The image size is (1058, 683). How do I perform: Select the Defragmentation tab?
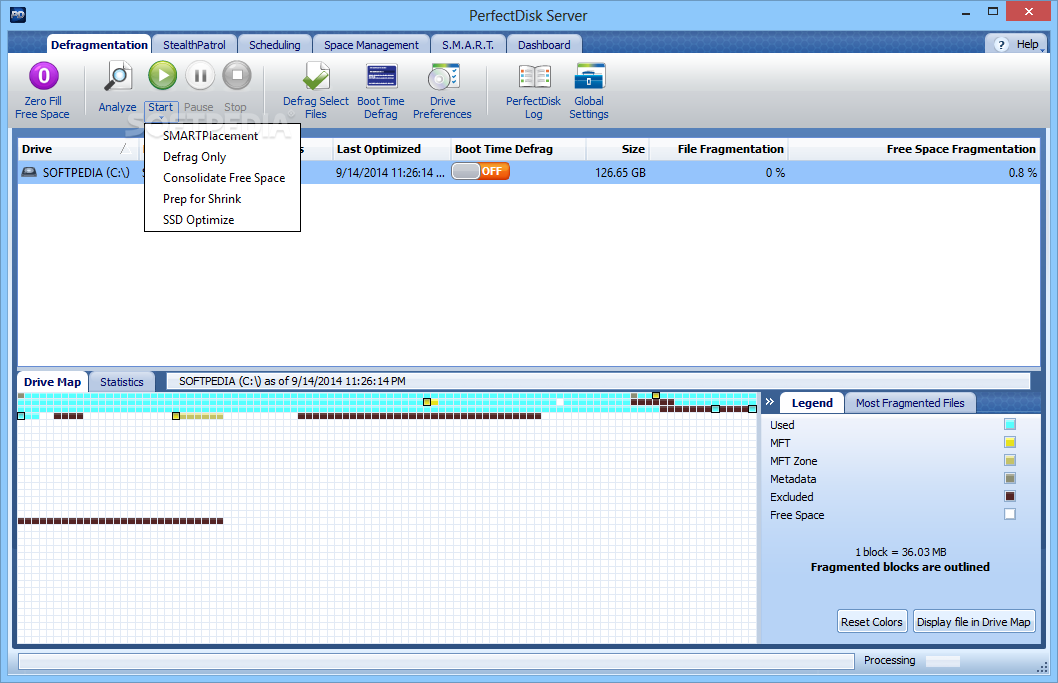click(99, 45)
